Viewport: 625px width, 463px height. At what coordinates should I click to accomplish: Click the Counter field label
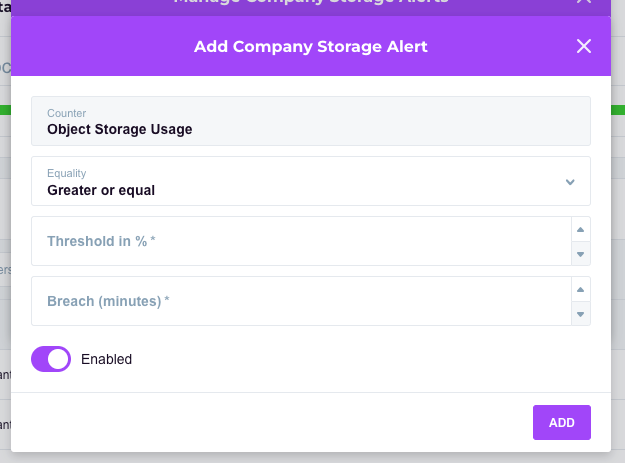coord(67,113)
